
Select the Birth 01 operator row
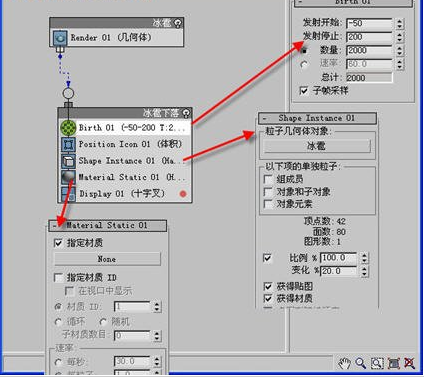(x=126, y=128)
